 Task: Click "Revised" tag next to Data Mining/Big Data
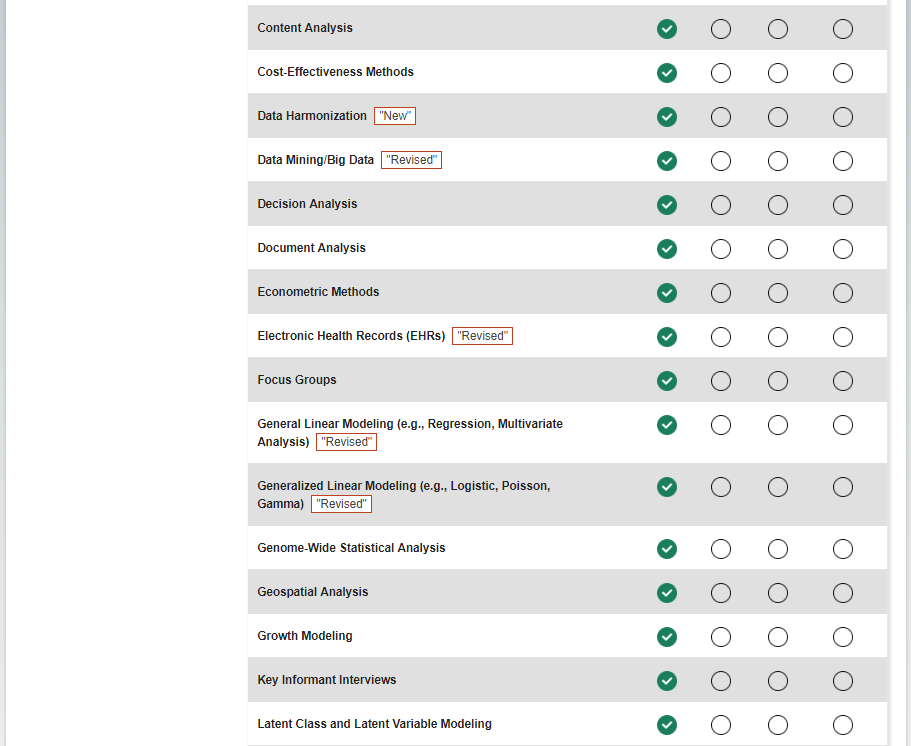(x=411, y=160)
